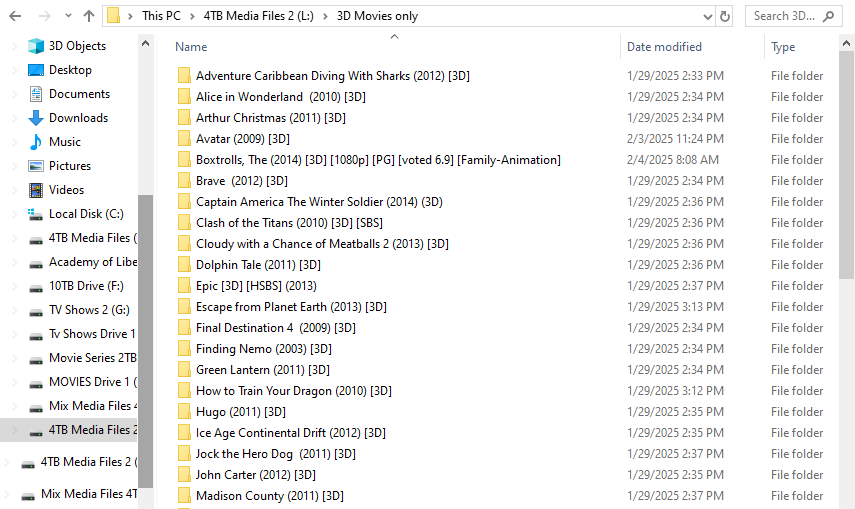Click the Refresh button in address bar
The width and height of the screenshot is (855, 509).
coord(725,16)
